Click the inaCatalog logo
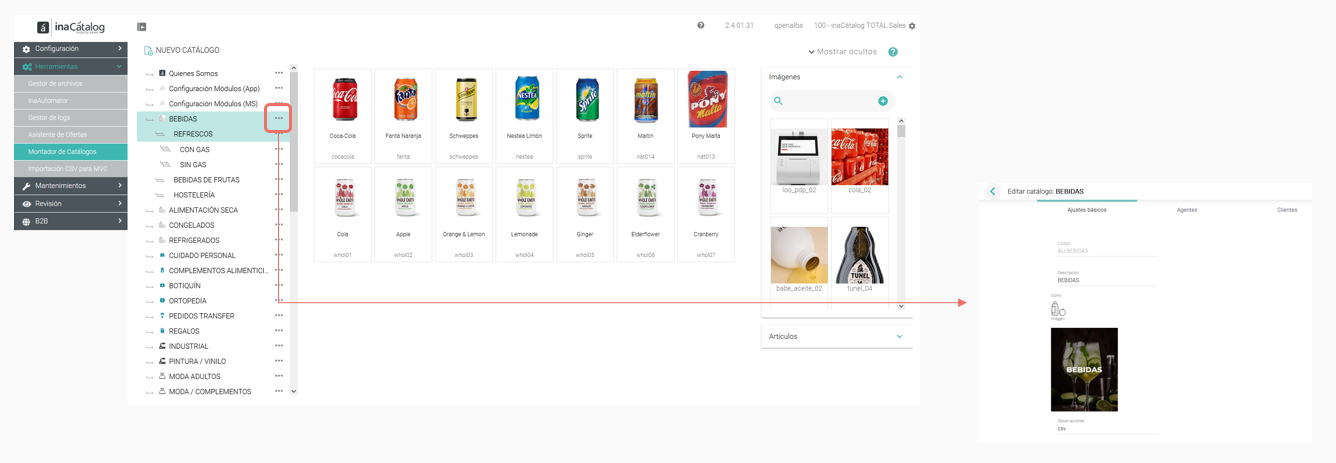The width and height of the screenshot is (1336, 463). (71, 27)
